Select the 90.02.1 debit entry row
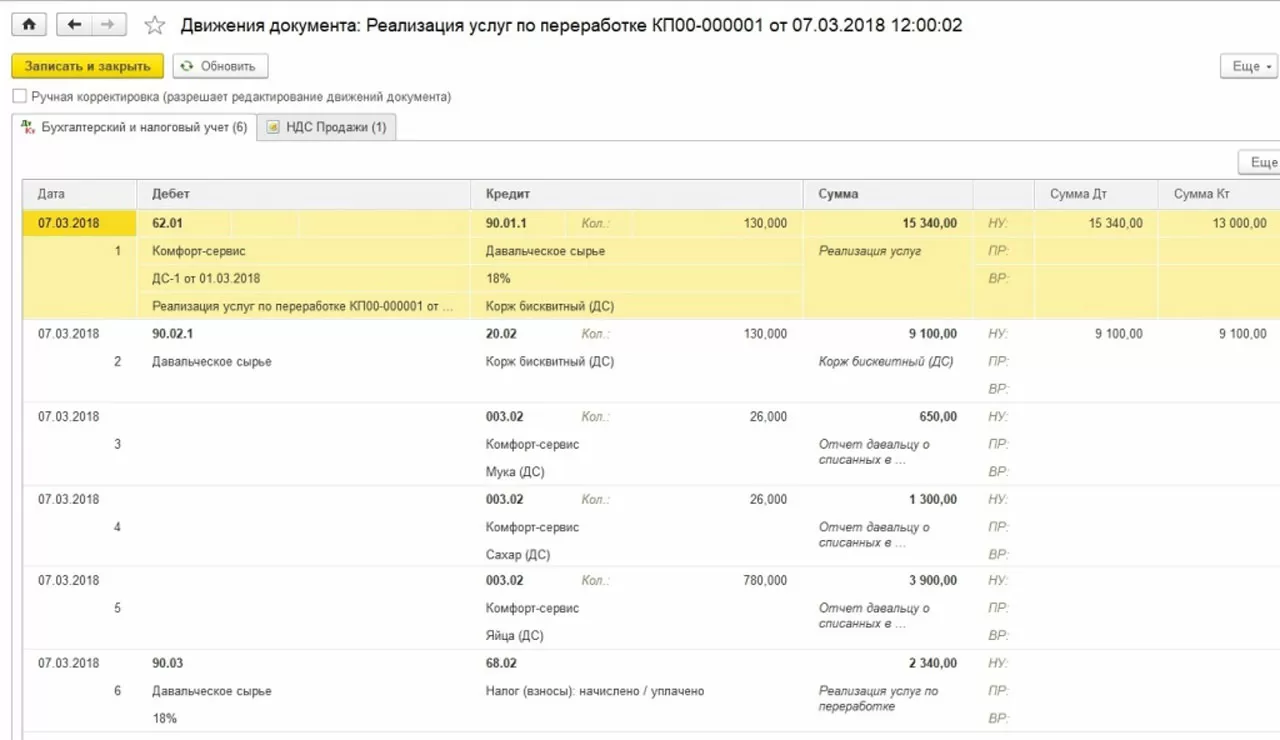This screenshot has width=1280, height=740. [x=174, y=334]
